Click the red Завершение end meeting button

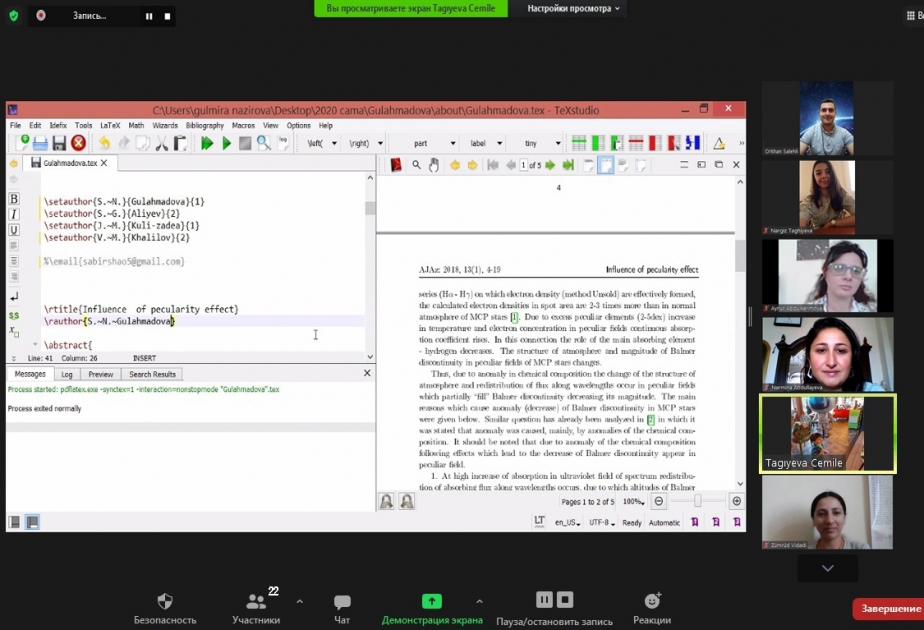pyautogui.click(x=889, y=609)
